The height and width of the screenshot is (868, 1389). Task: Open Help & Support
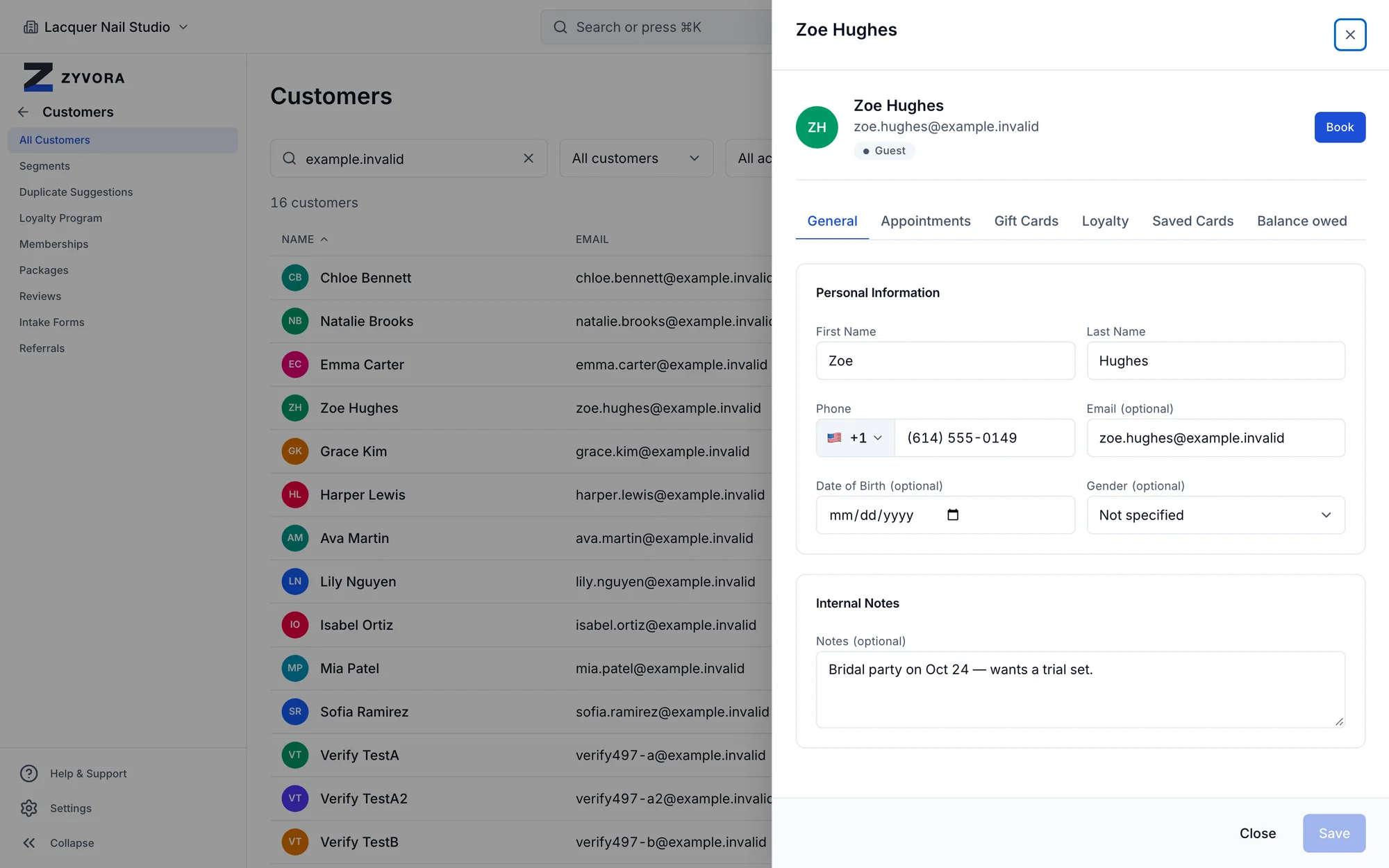pyautogui.click(x=74, y=773)
